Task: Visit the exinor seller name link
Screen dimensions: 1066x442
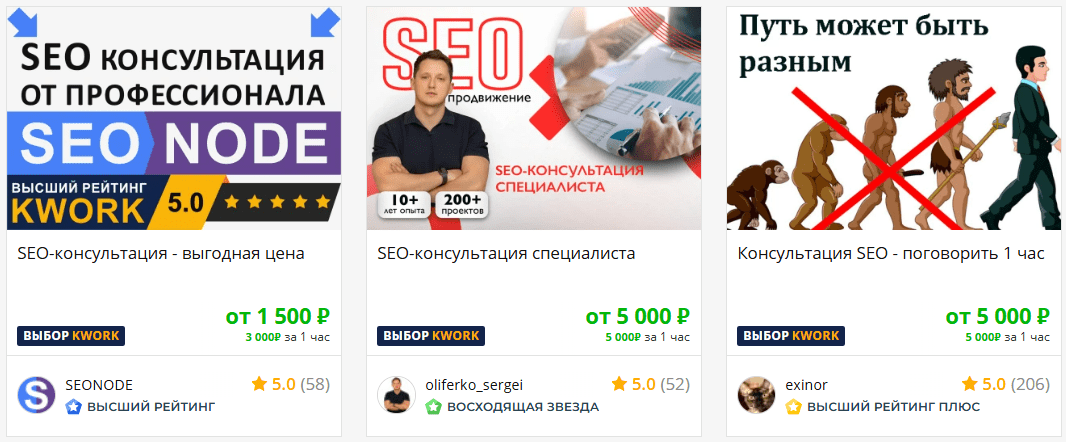Action: (807, 385)
